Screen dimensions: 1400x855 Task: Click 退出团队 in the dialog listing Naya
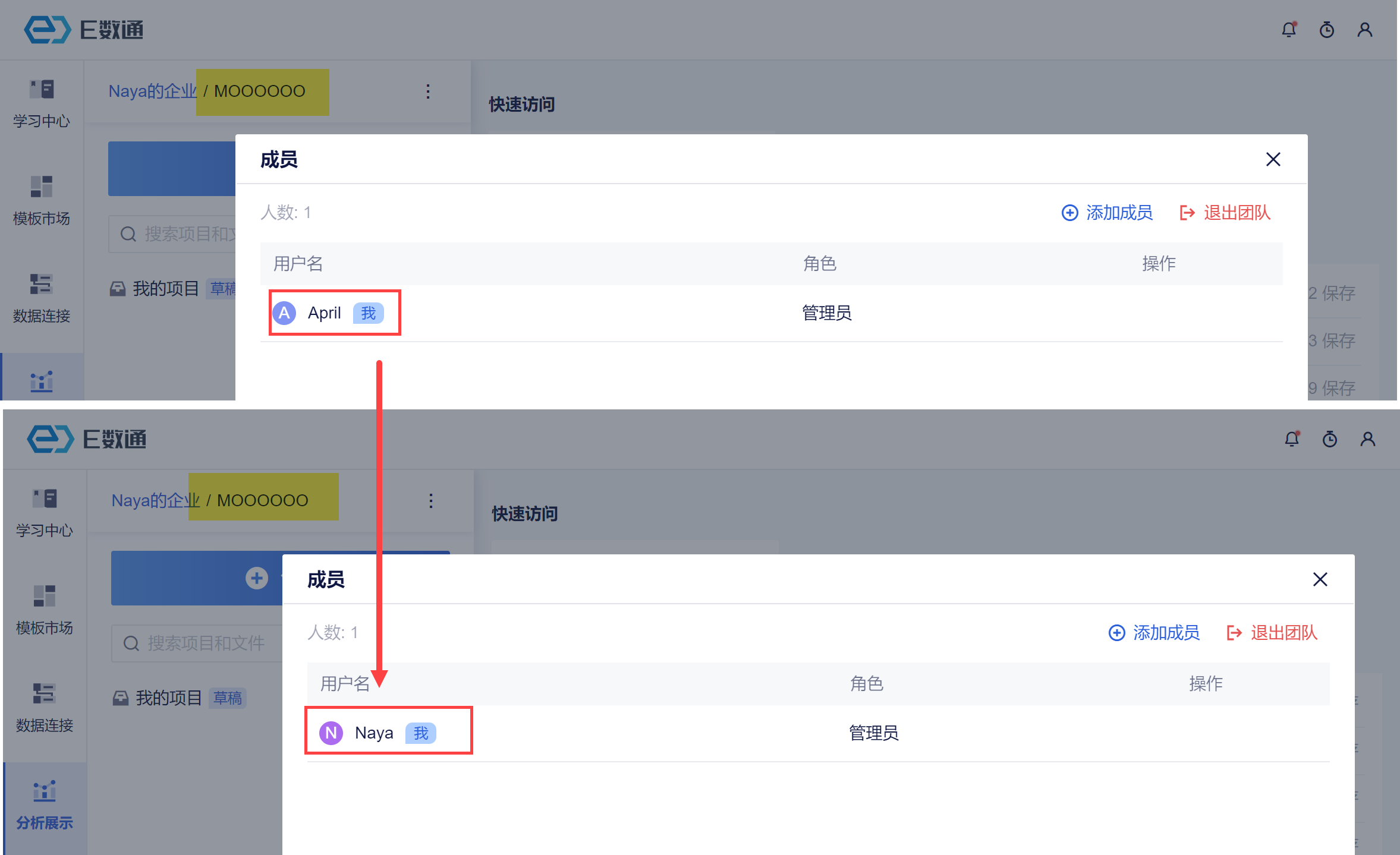1273,633
